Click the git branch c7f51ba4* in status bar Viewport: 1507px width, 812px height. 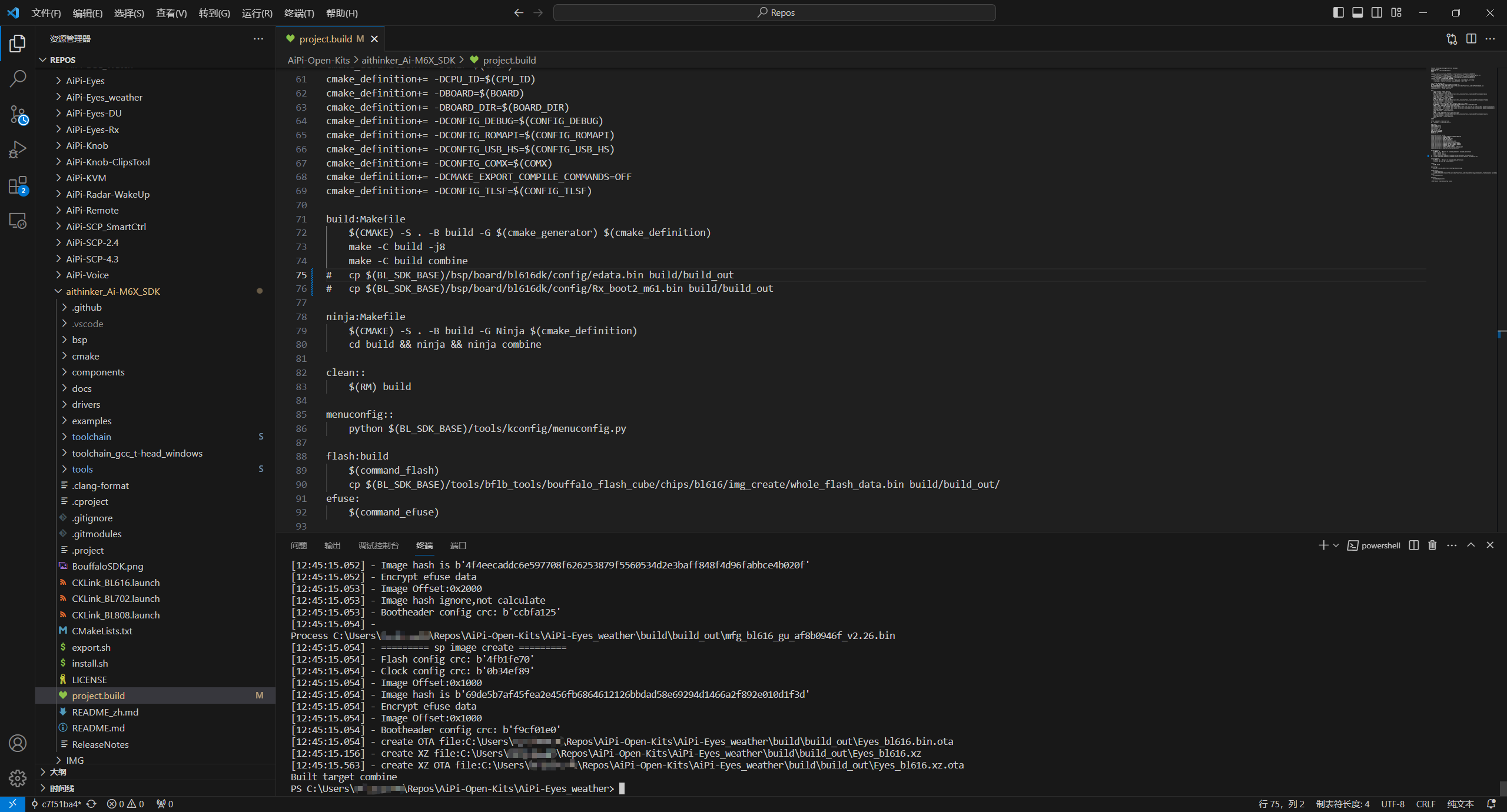56,804
